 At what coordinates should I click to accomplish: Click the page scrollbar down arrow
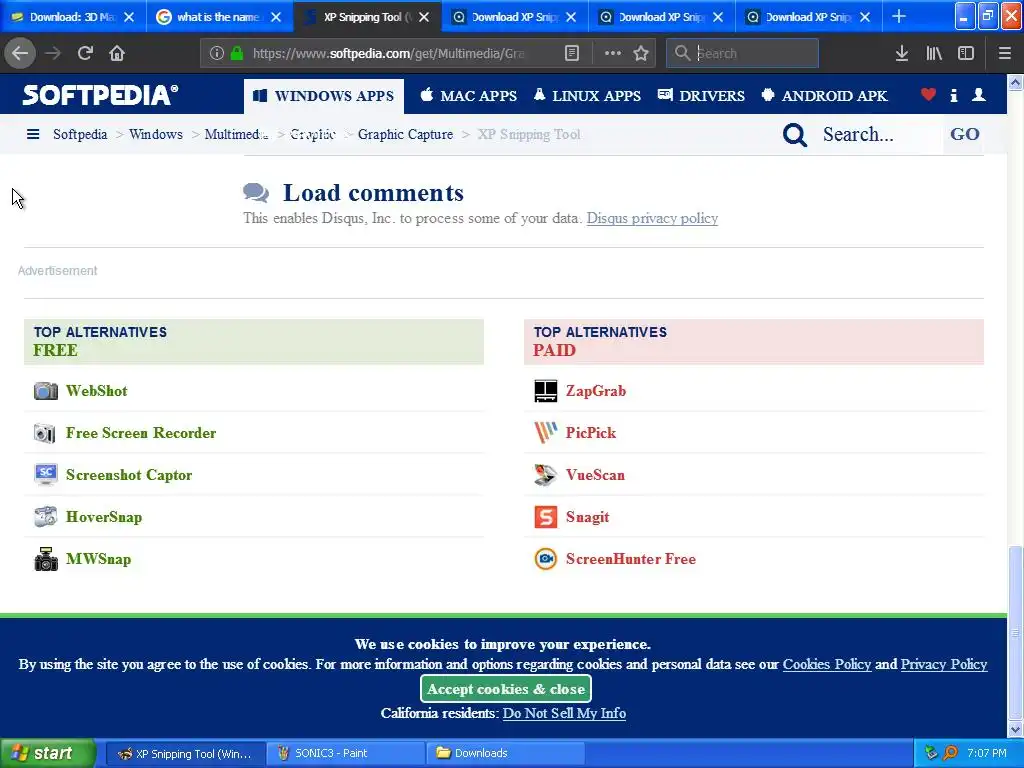tap(1015, 729)
